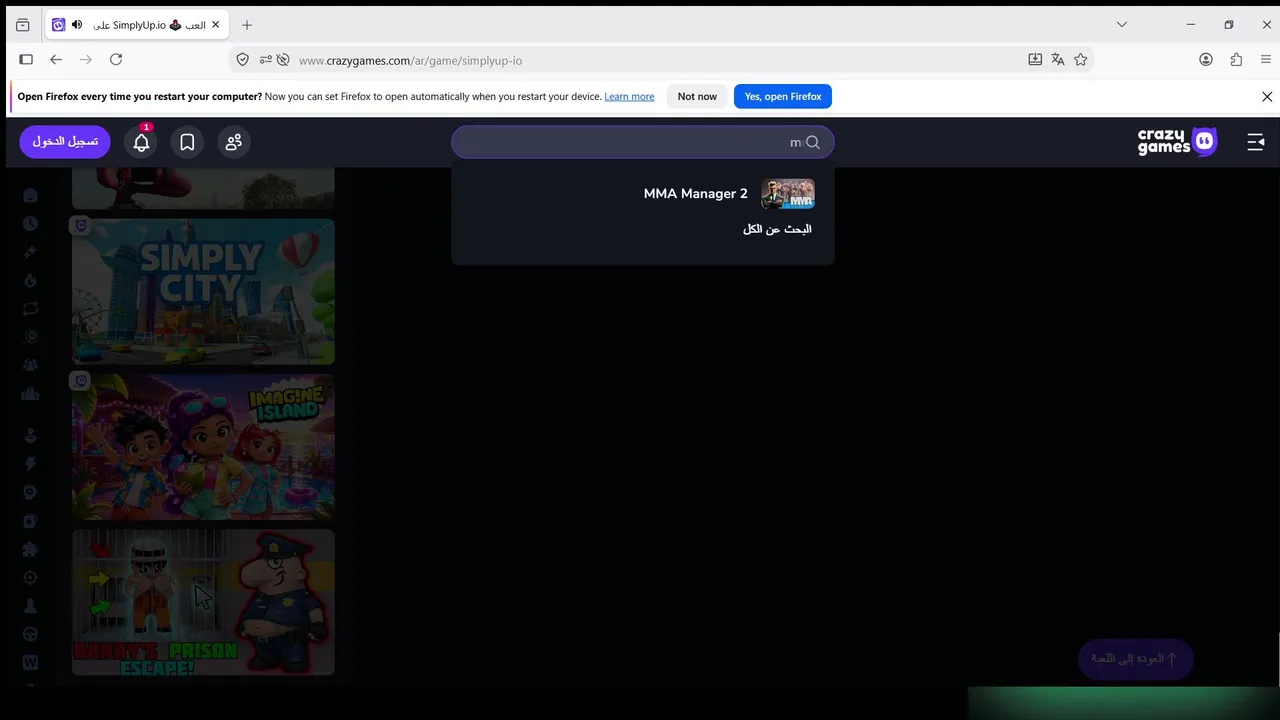Screen dimensions: 1280x720
Task: Open the puzzle piece category in sidebar
Action: [30, 549]
